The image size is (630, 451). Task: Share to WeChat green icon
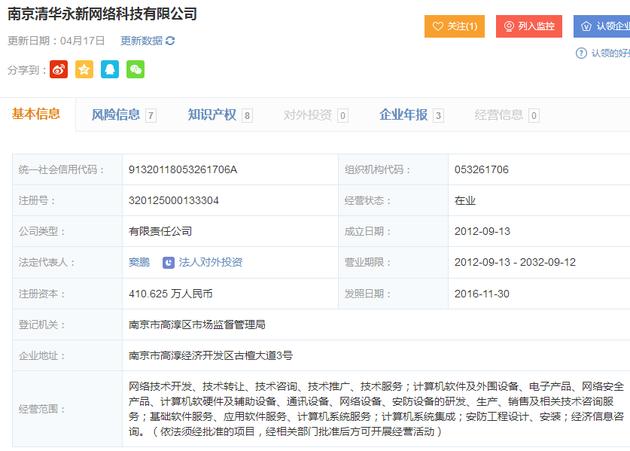[x=135, y=69]
